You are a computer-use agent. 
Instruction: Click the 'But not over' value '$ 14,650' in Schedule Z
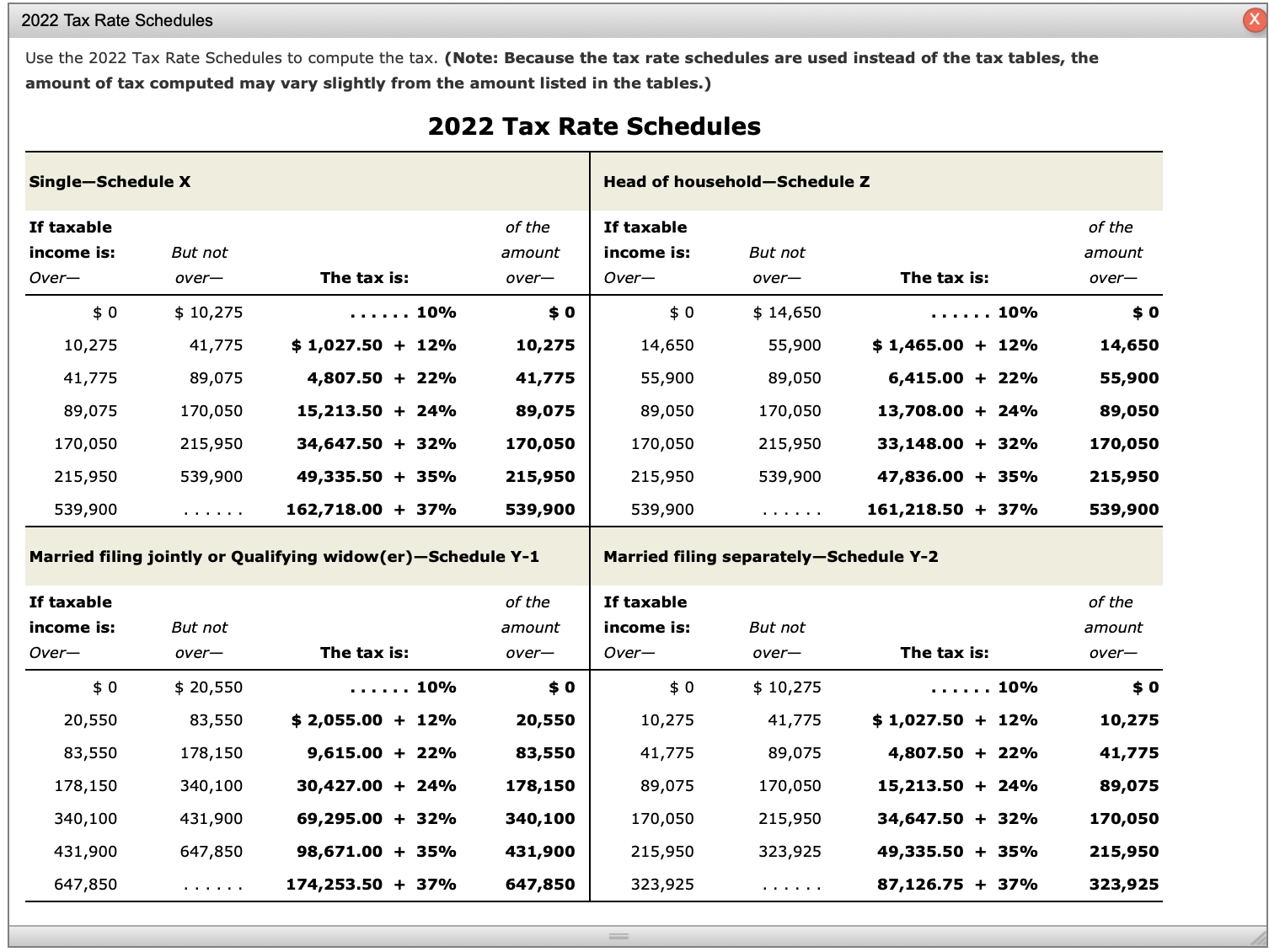tap(787, 313)
